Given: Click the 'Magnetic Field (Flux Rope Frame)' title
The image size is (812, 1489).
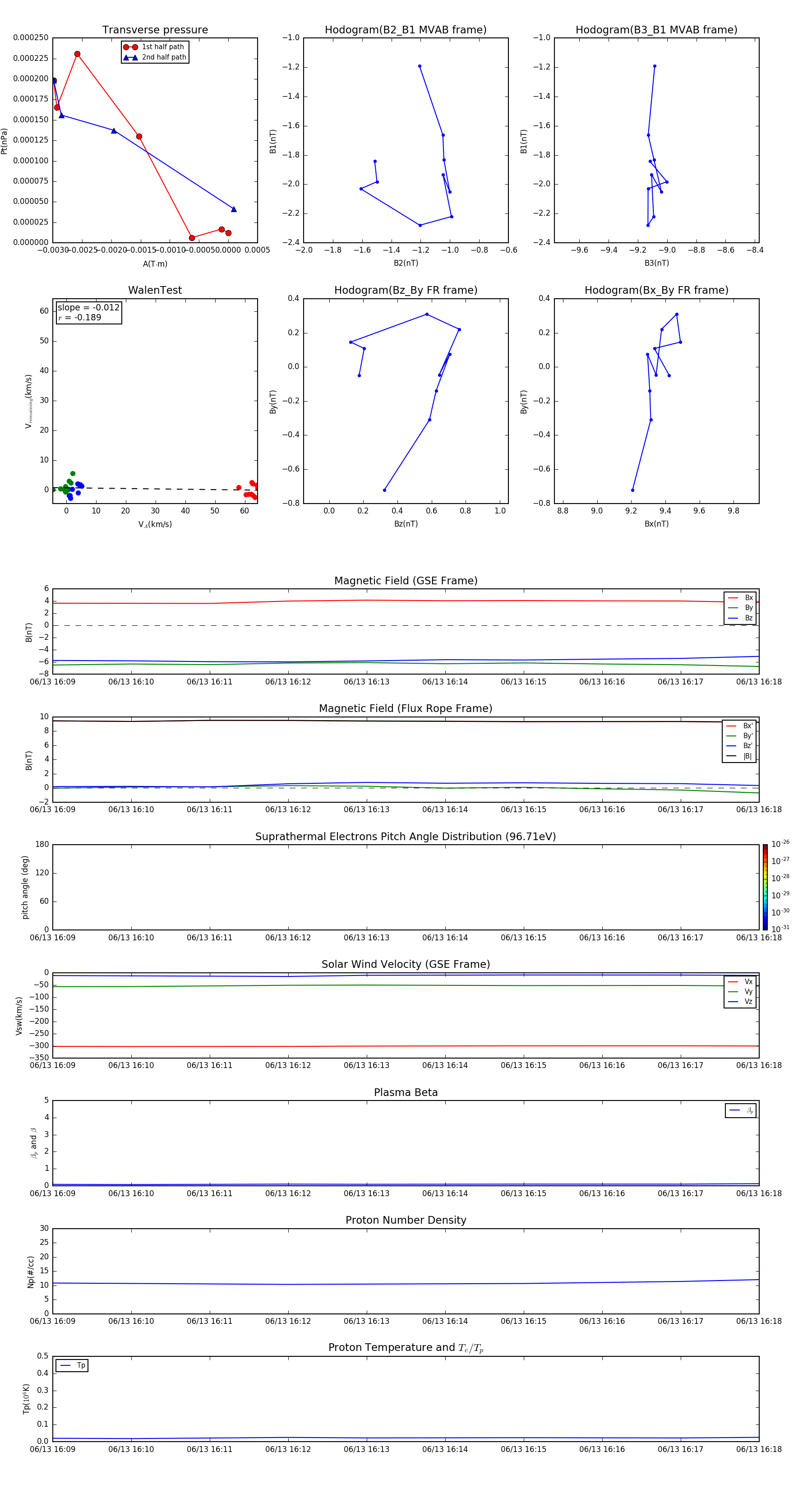Looking at the screenshot, I should tap(406, 709).
